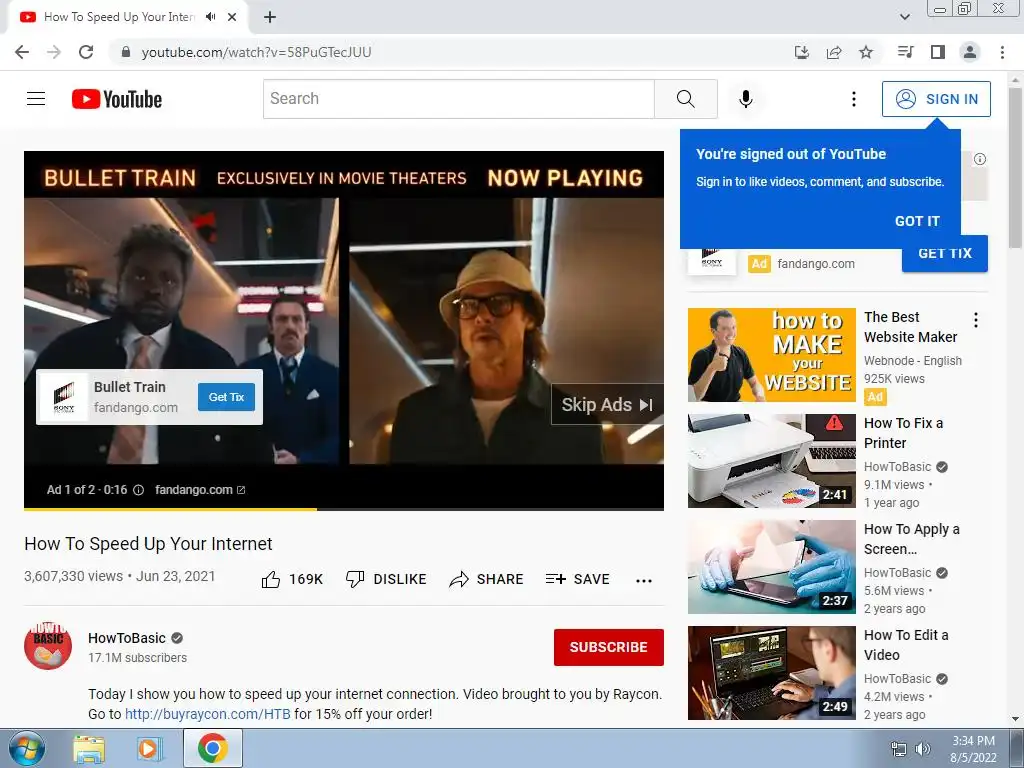This screenshot has width=1024, height=768.
Task: Open the How To Fix a Printer thumbnail
Action: coord(771,460)
